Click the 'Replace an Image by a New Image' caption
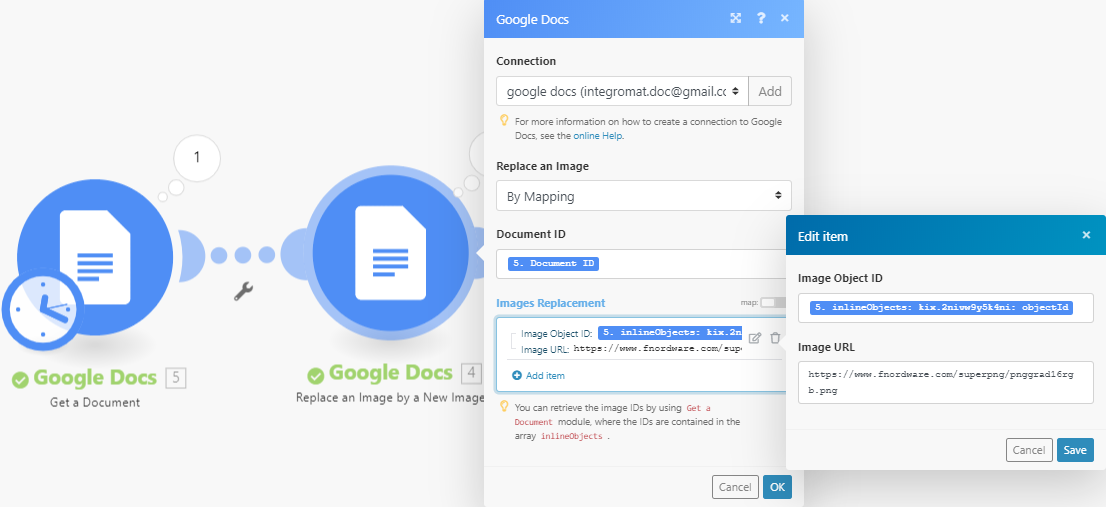 point(390,397)
